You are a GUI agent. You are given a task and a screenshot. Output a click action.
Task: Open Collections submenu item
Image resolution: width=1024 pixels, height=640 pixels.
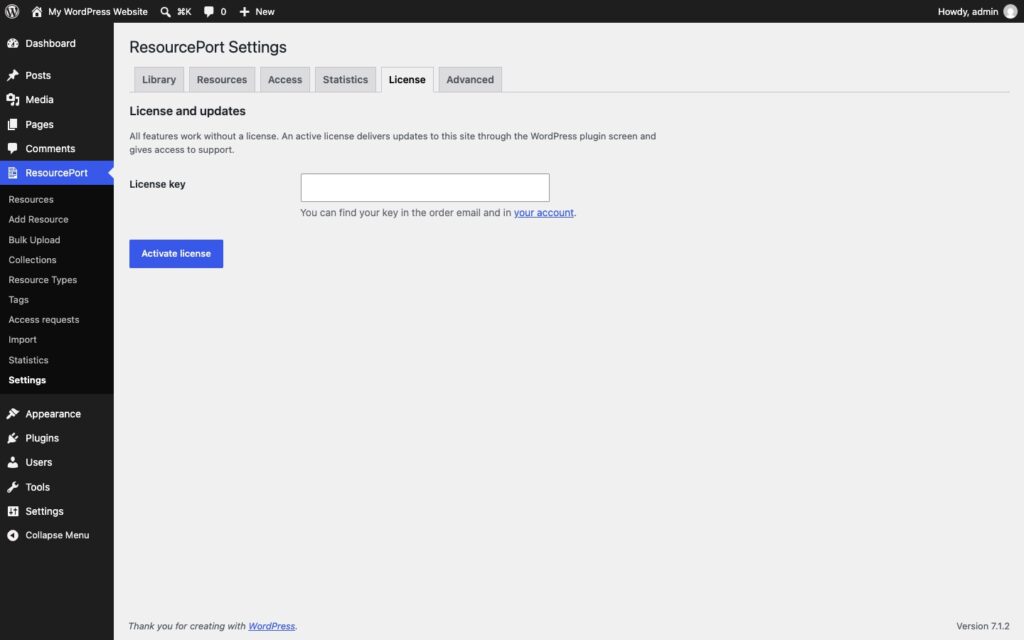click(x=32, y=259)
